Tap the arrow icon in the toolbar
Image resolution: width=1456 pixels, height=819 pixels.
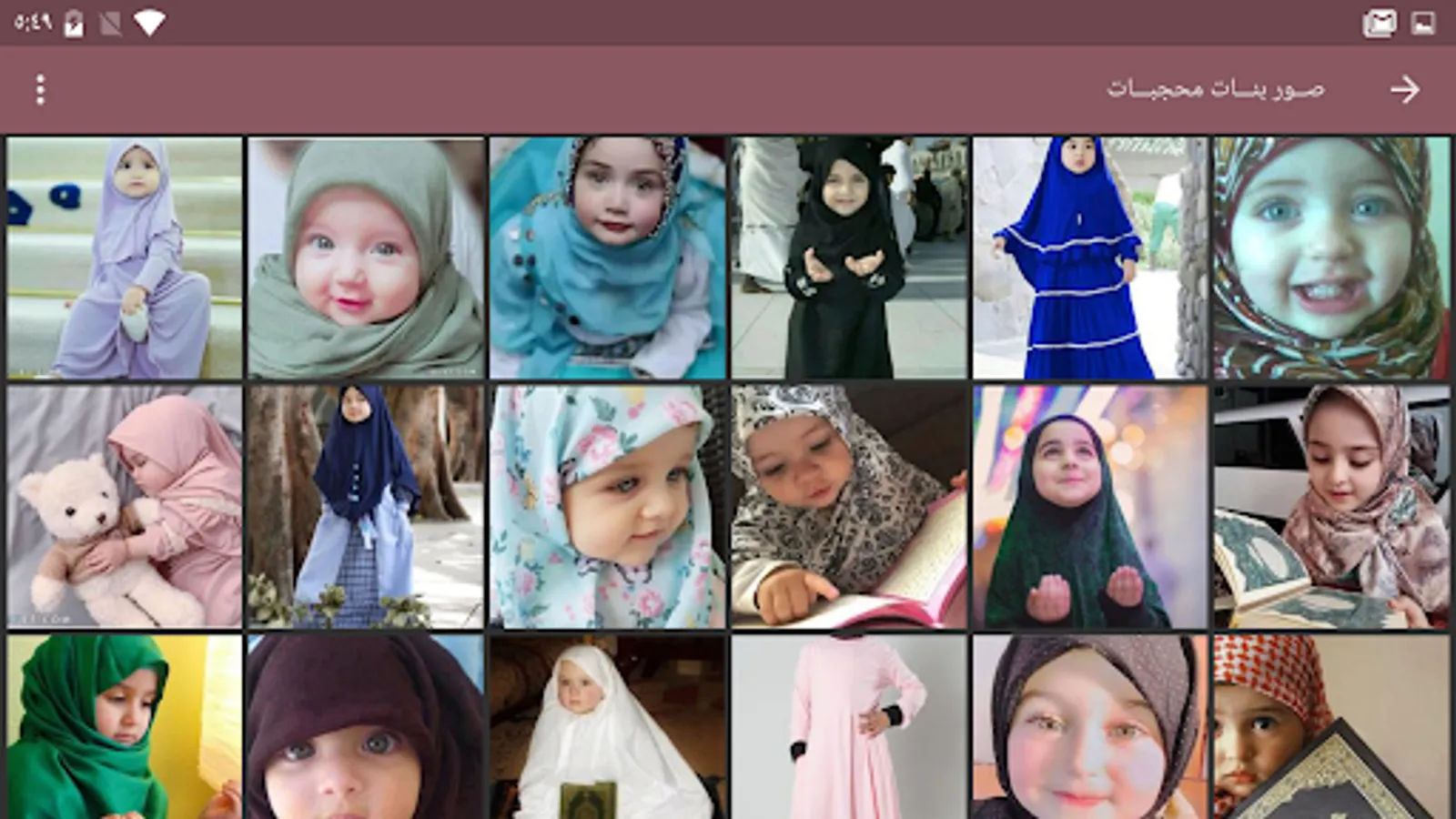(1404, 89)
